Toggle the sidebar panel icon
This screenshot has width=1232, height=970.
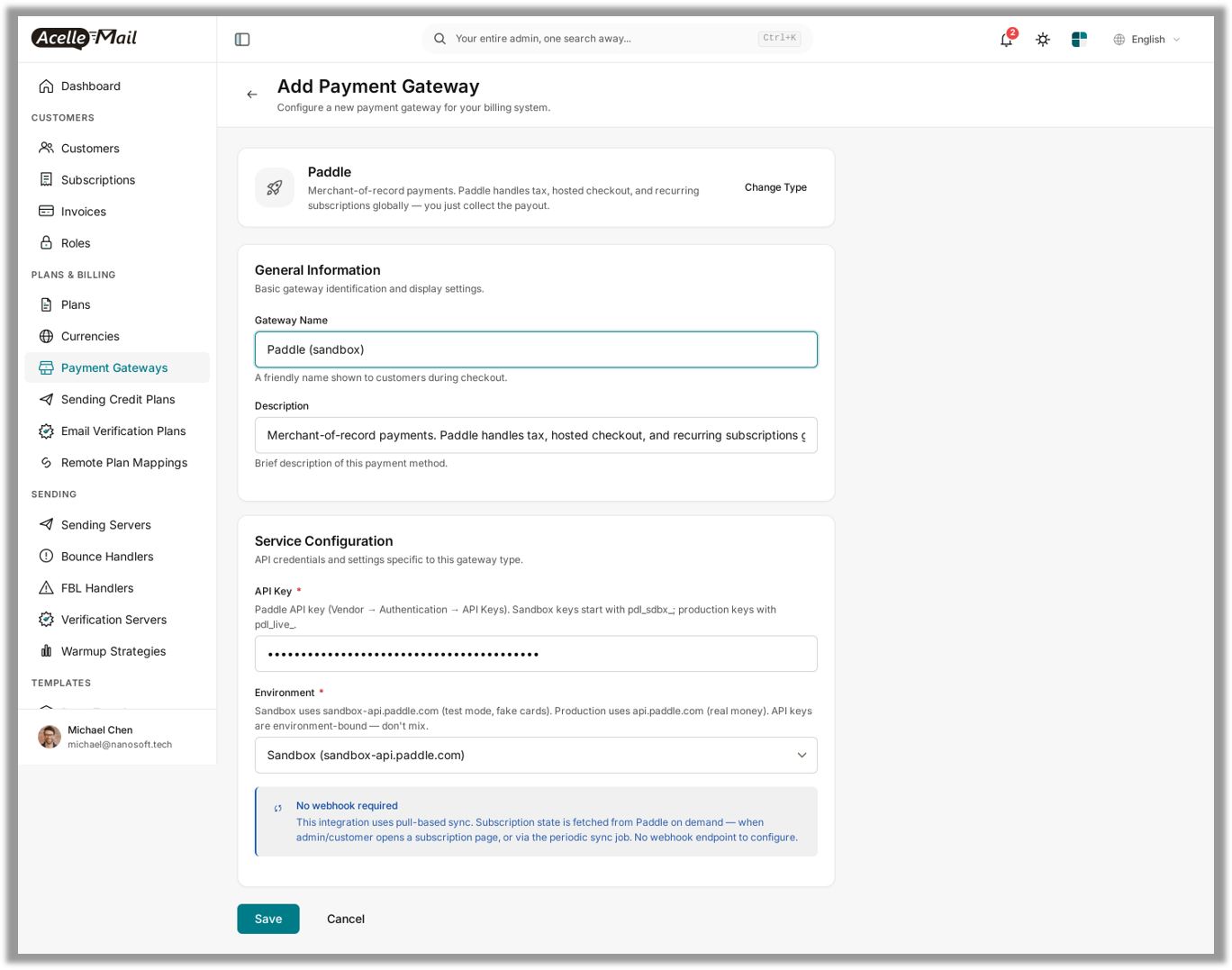[x=242, y=40]
